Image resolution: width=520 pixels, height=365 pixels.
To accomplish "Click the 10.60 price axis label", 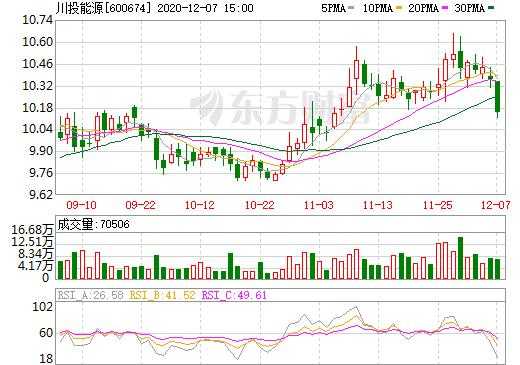I will coord(37,42).
